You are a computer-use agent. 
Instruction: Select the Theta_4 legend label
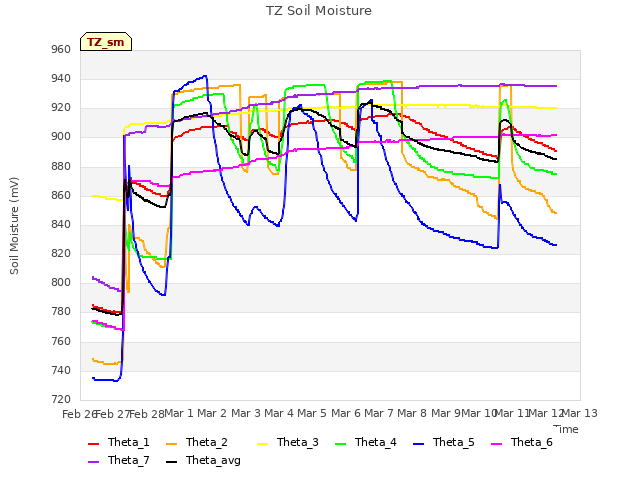[x=376, y=442]
